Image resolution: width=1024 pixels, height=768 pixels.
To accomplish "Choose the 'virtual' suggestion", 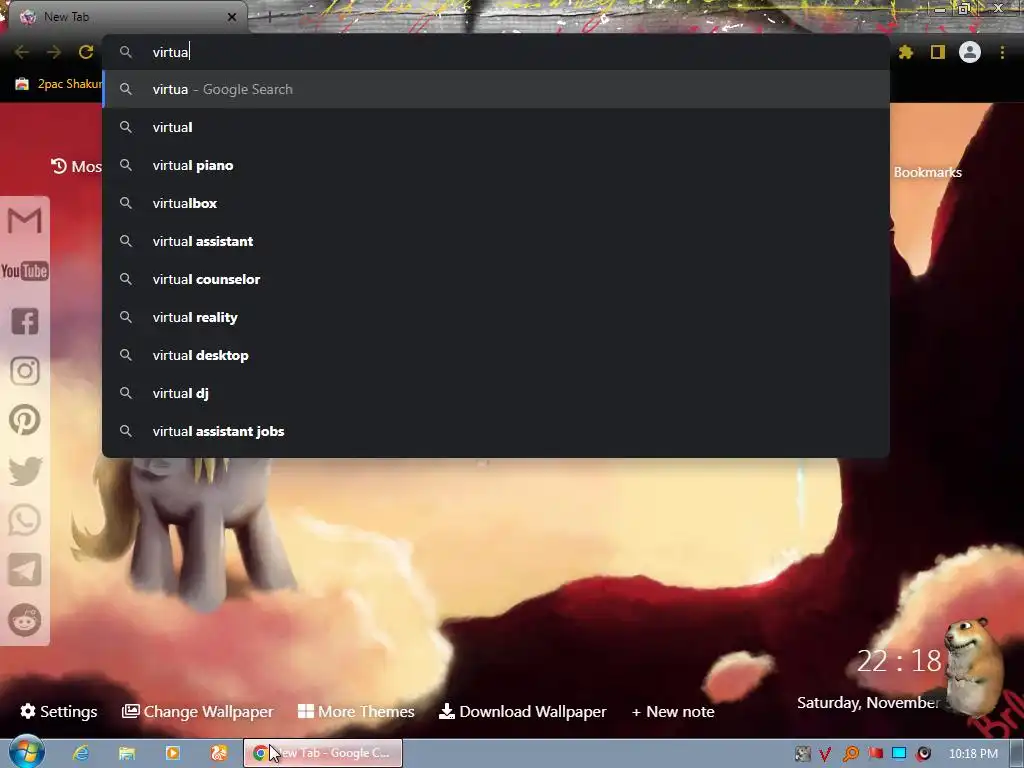I will pyautogui.click(x=496, y=127).
